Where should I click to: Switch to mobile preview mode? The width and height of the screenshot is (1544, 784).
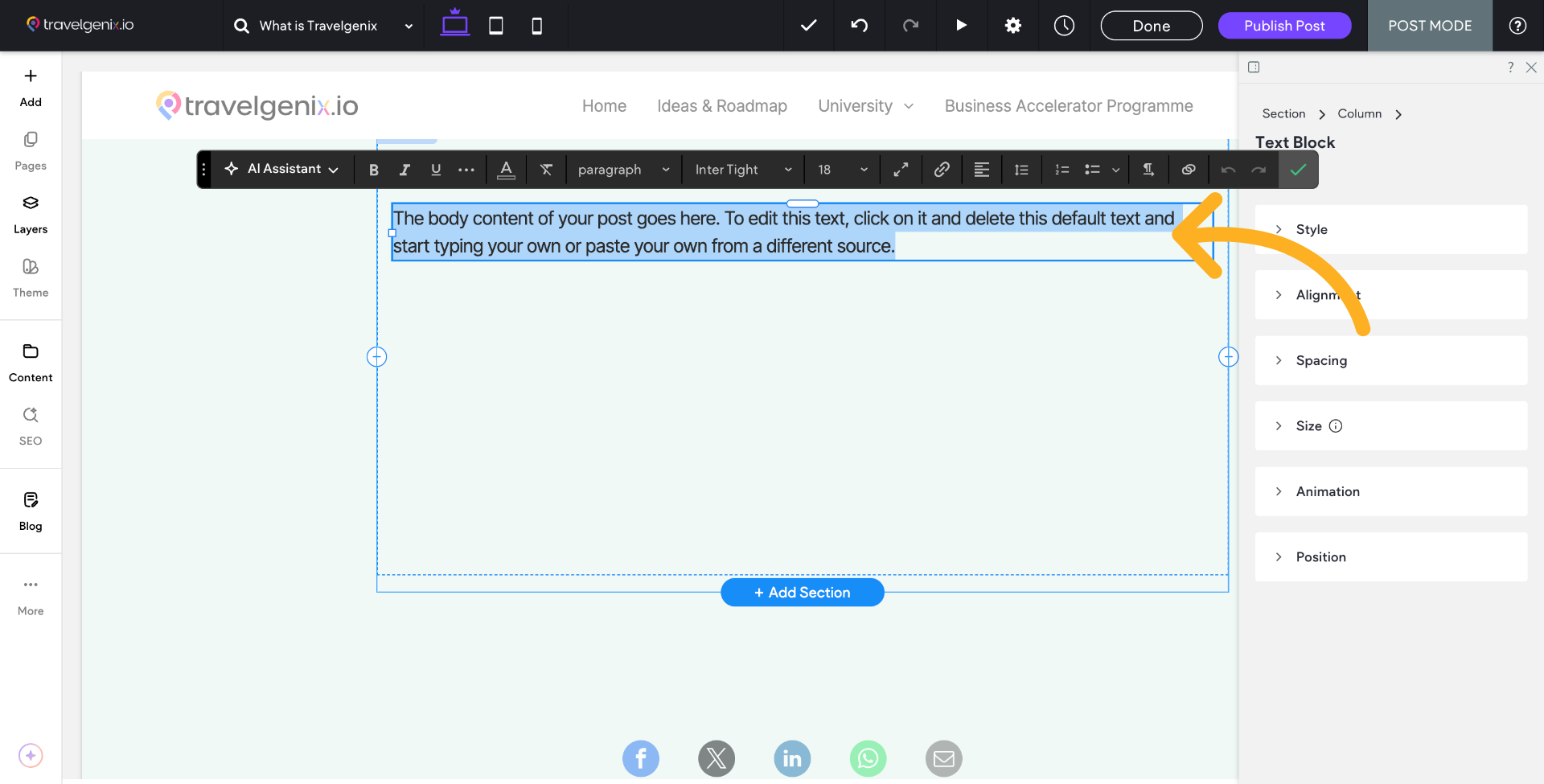pos(536,25)
